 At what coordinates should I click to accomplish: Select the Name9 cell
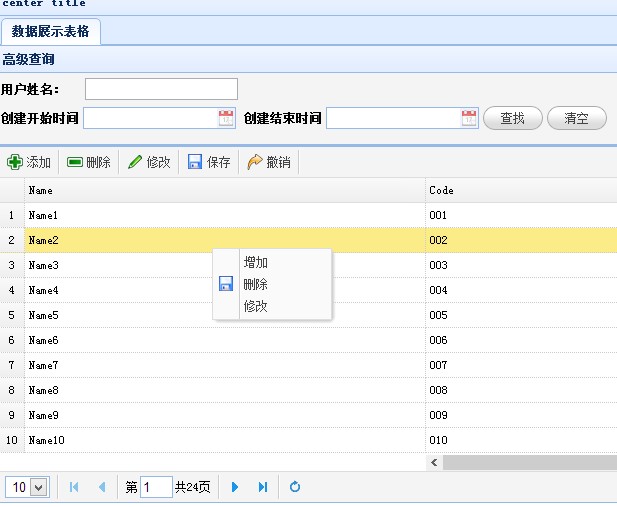coord(225,415)
